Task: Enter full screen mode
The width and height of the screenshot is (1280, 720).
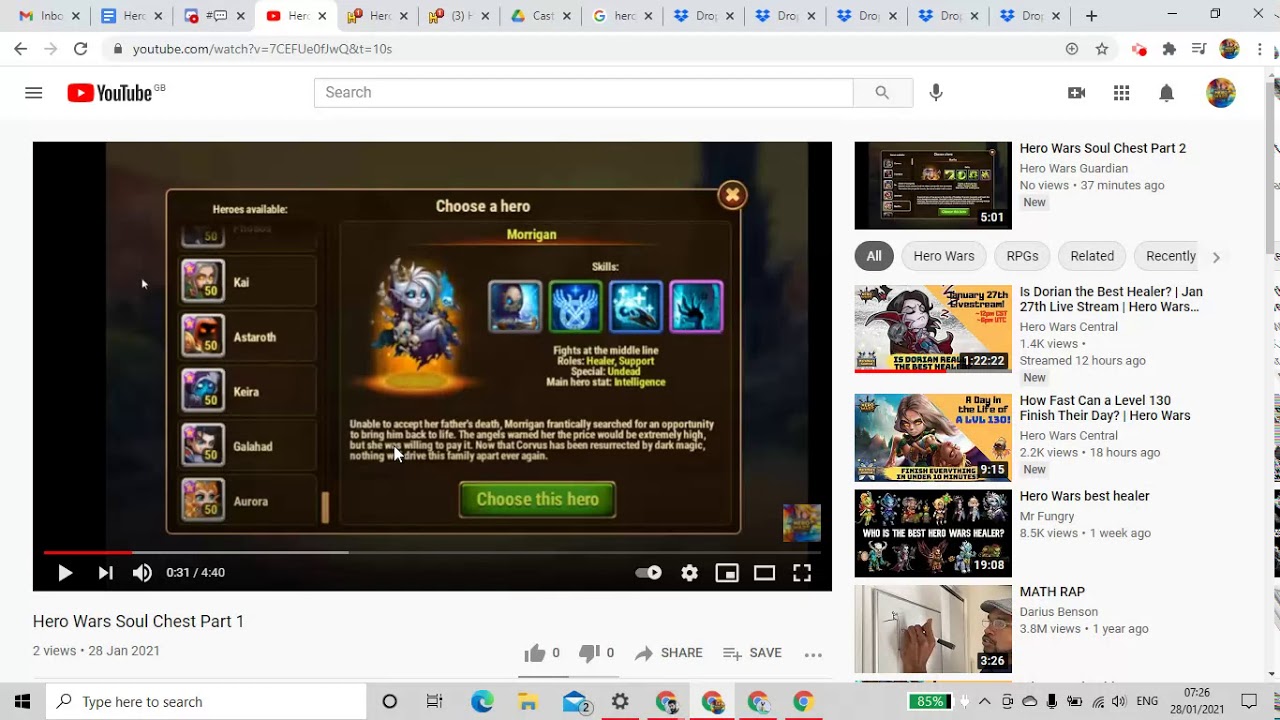Action: click(x=802, y=573)
